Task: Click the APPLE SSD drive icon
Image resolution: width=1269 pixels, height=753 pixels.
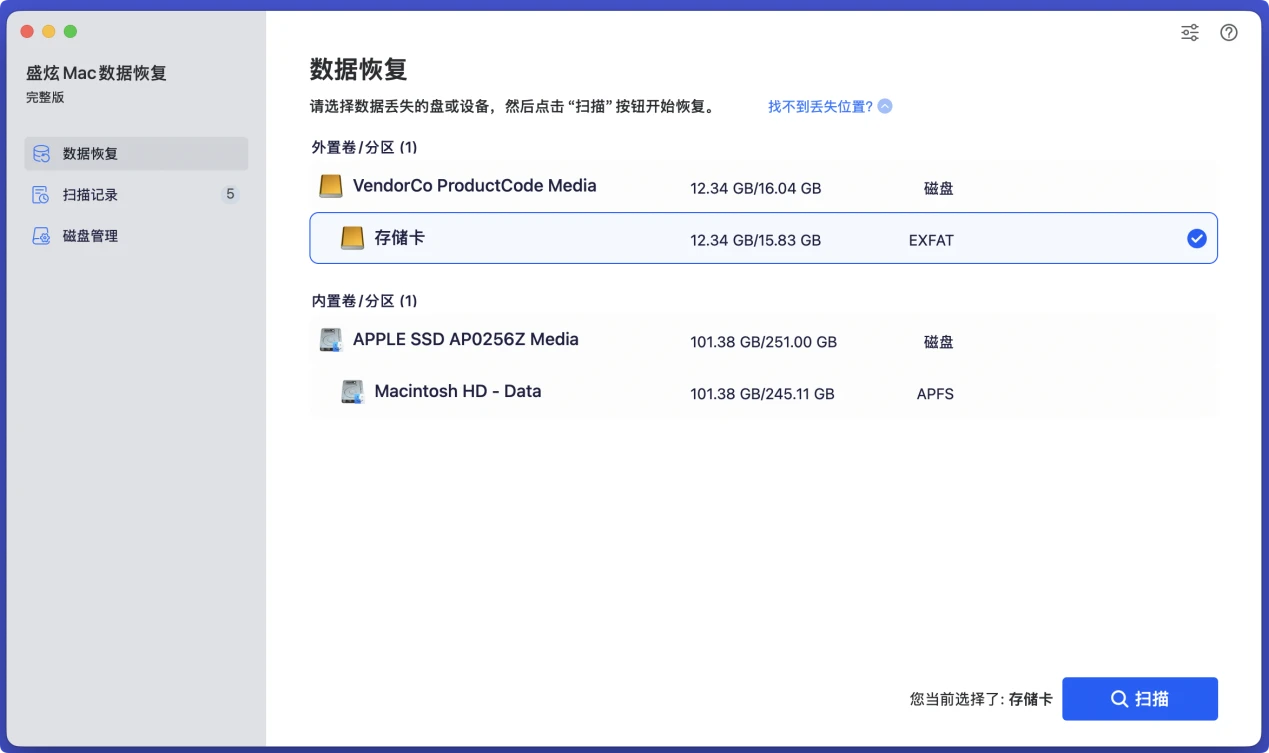Action: click(x=330, y=339)
